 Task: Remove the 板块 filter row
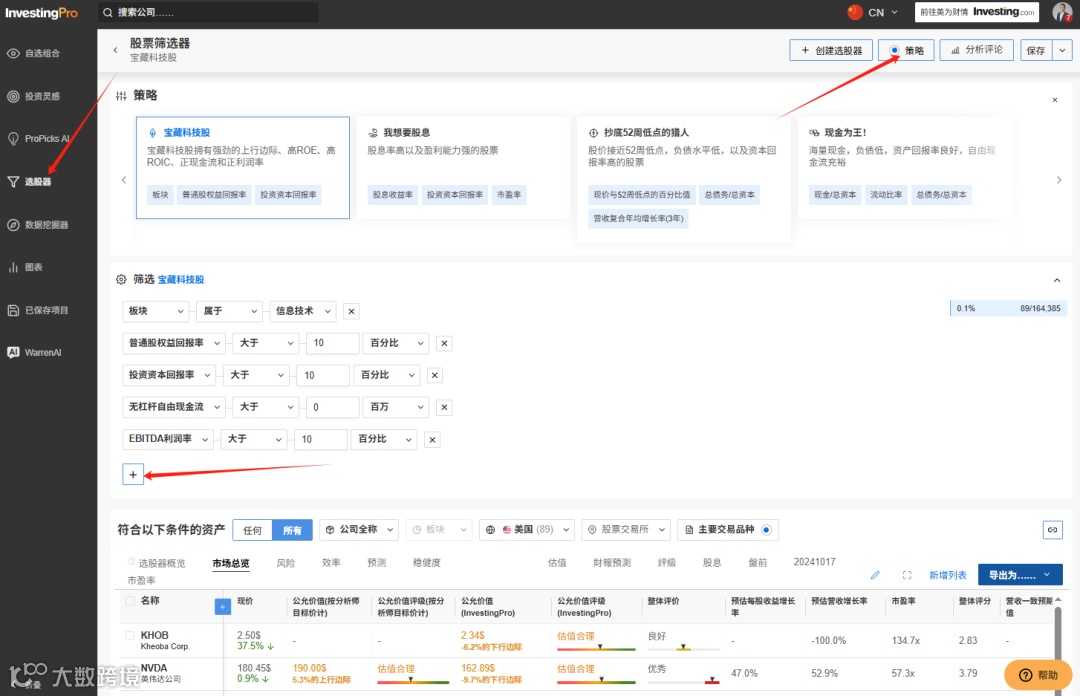click(351, 311)
